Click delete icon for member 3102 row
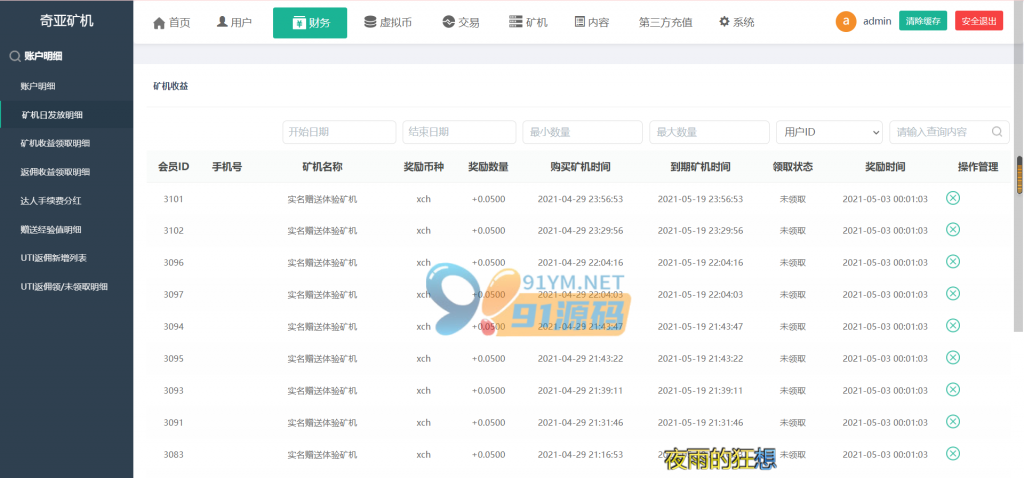The width and height of the screenshot is (1024, 478). [x=953, y=229]
